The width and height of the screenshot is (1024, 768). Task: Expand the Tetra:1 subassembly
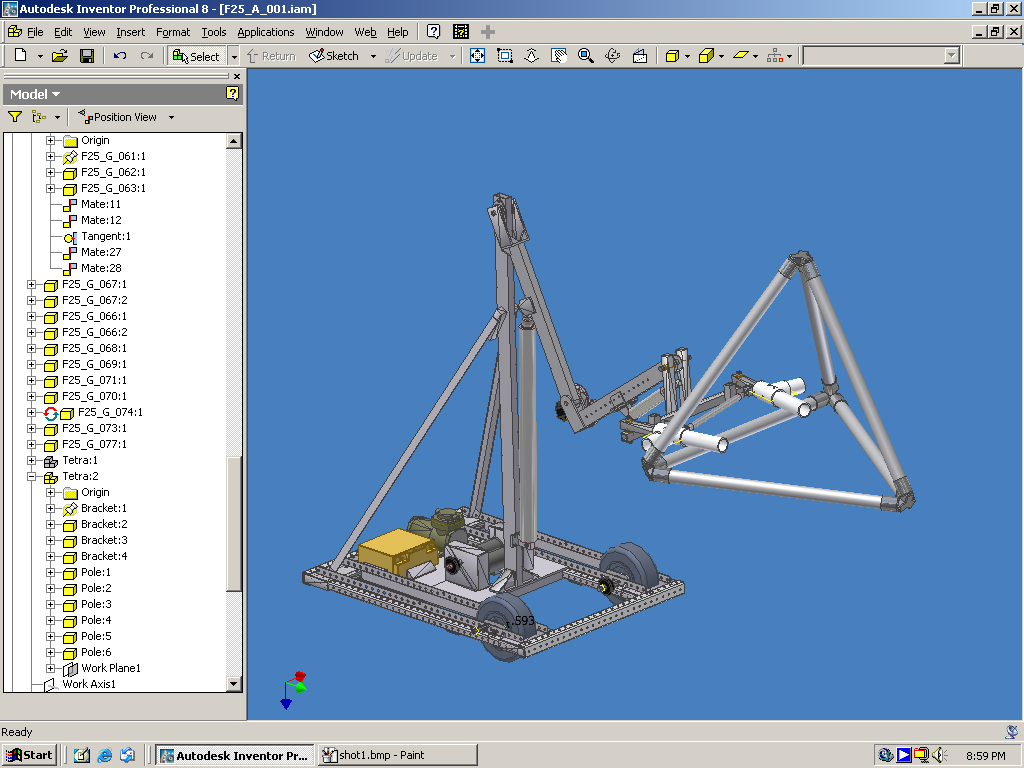[31, 460]
